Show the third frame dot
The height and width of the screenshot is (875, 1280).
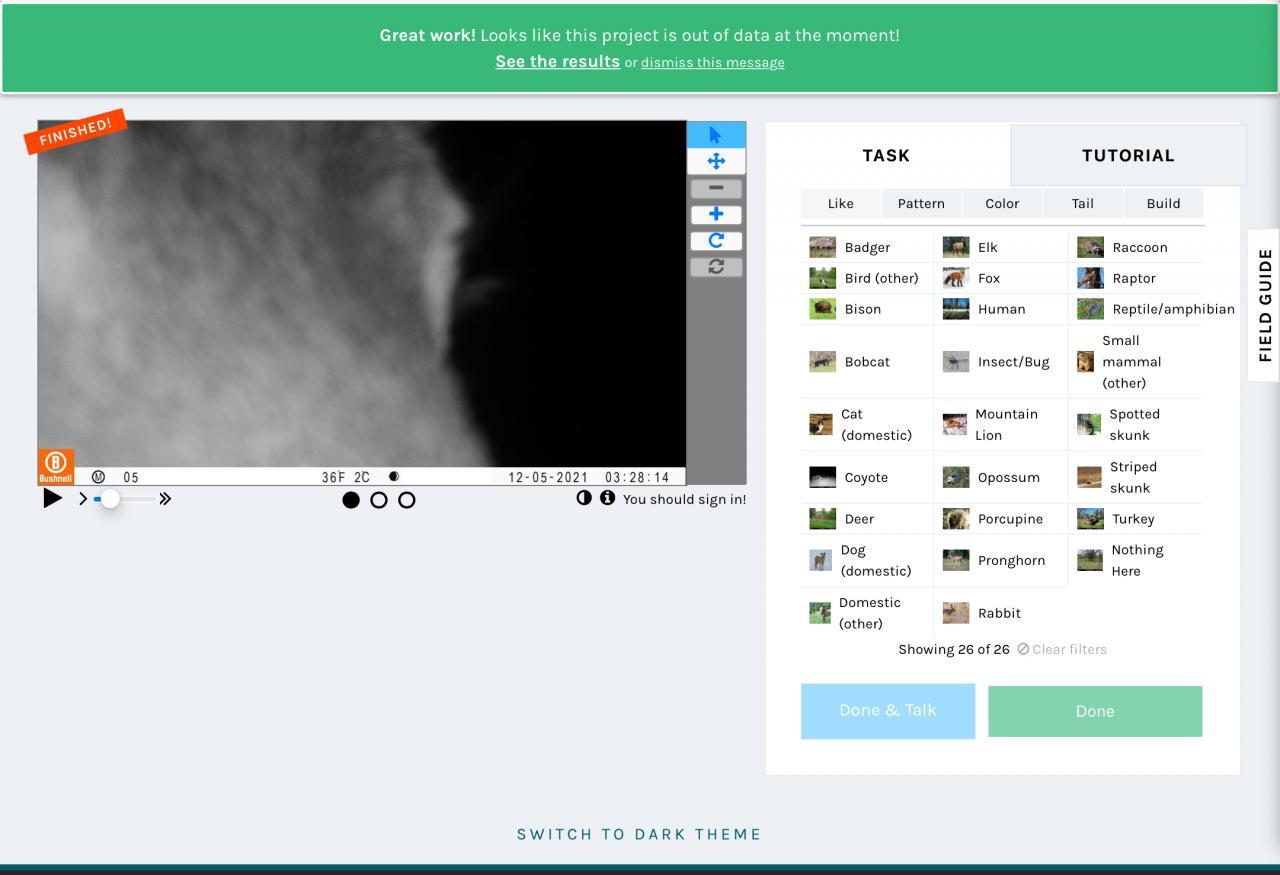[407, 500]
